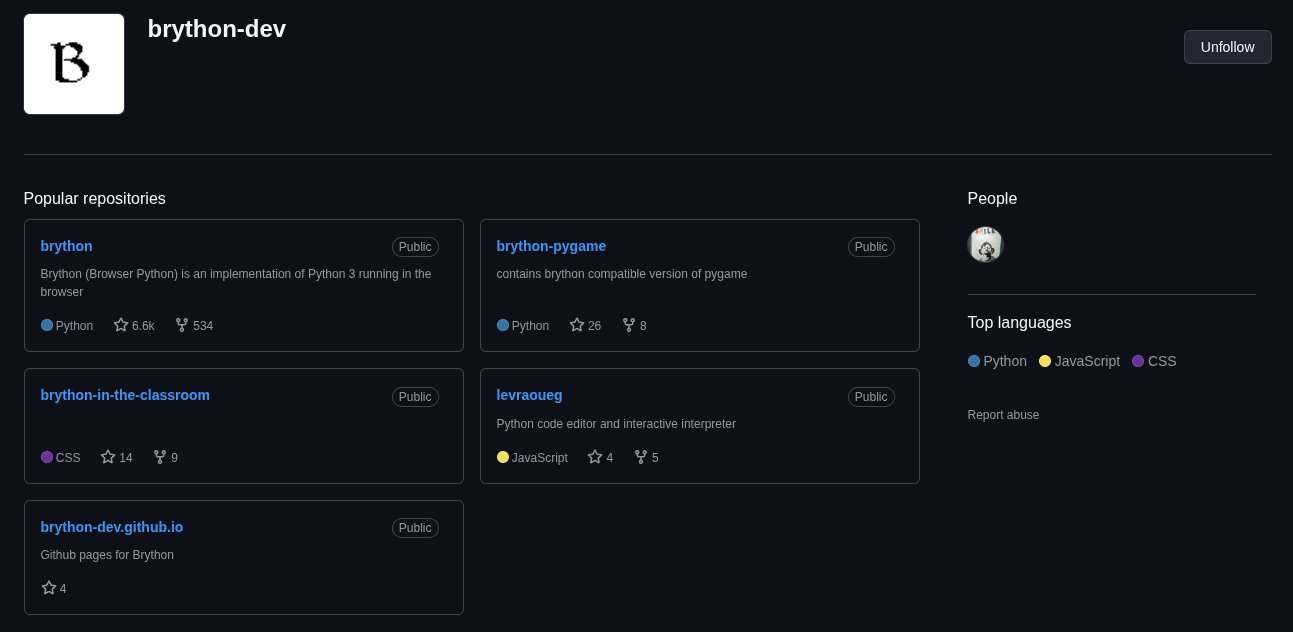The height and width of the screenshot is (632, 1293).
Task: Click the star icon for brython (6.6k)
Action: coord(121,325)
